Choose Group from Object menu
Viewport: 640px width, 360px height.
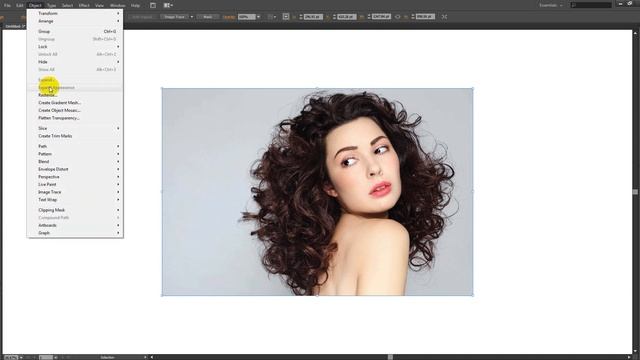click(75, 31)
